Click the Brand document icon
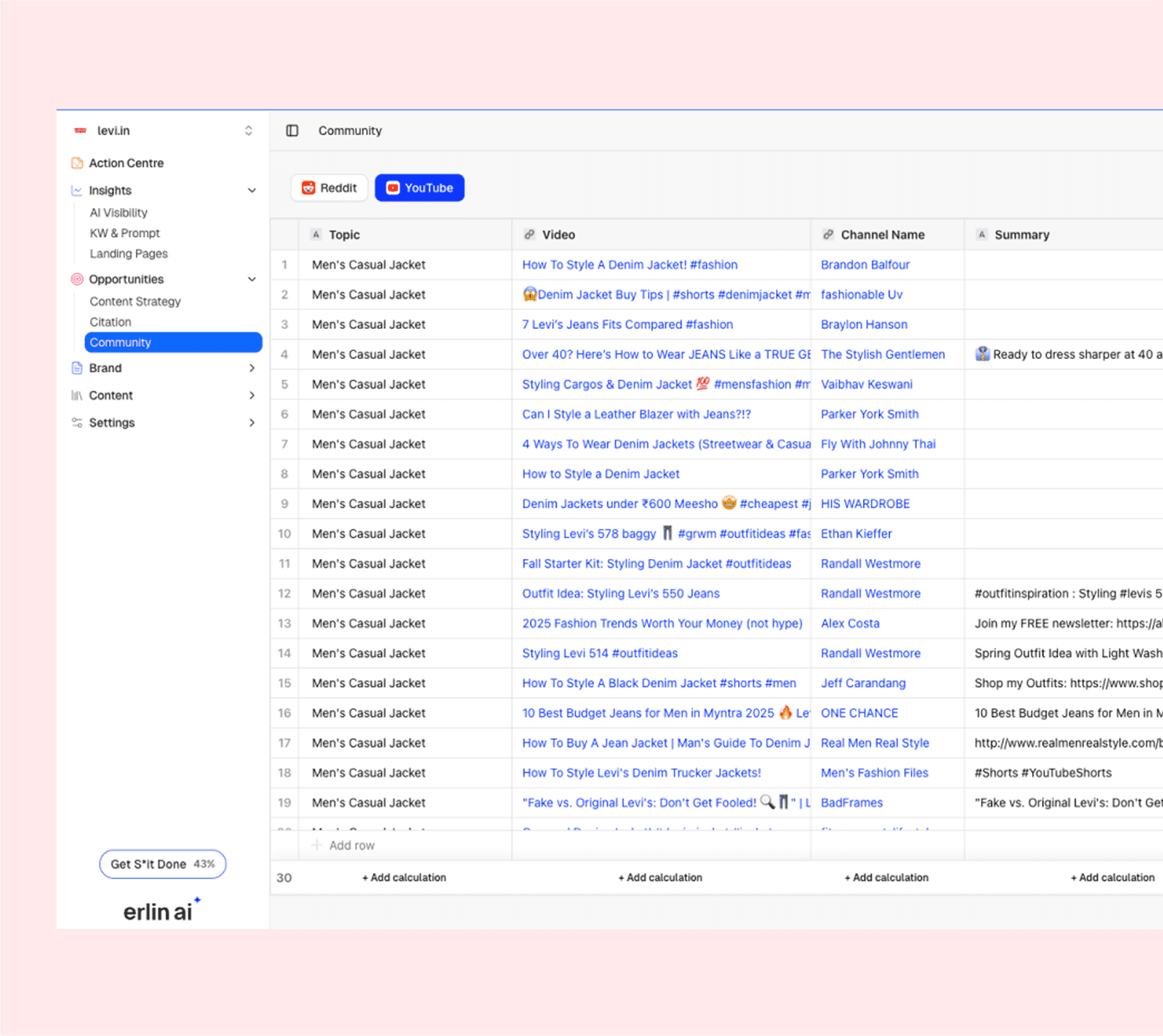Viewport: 1163px width, 1036px height. point(77,368)
